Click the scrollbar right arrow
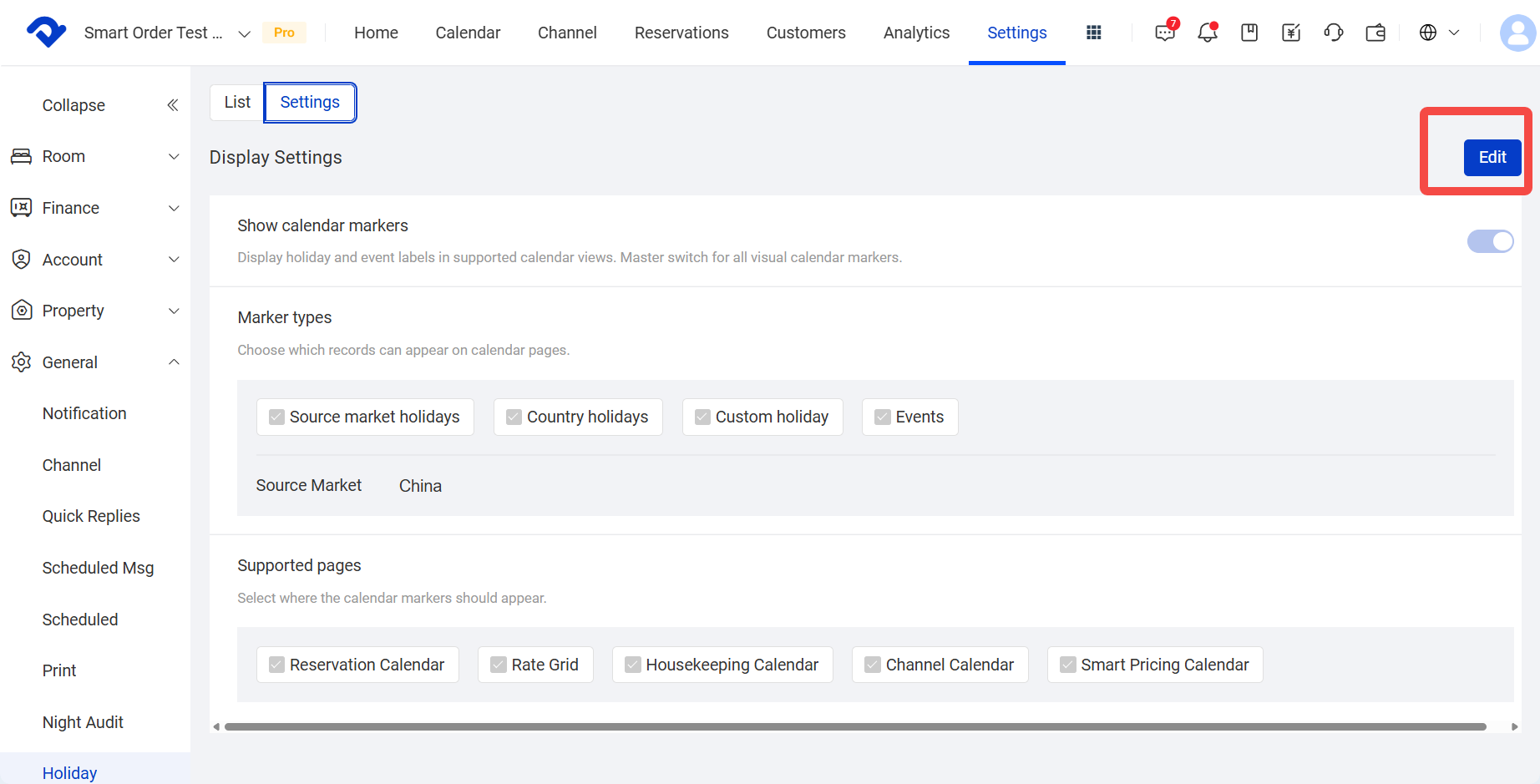Image resolution: width=1540 pixels, height=784 pixels. pyautogui.click(x=1514, y=726)
